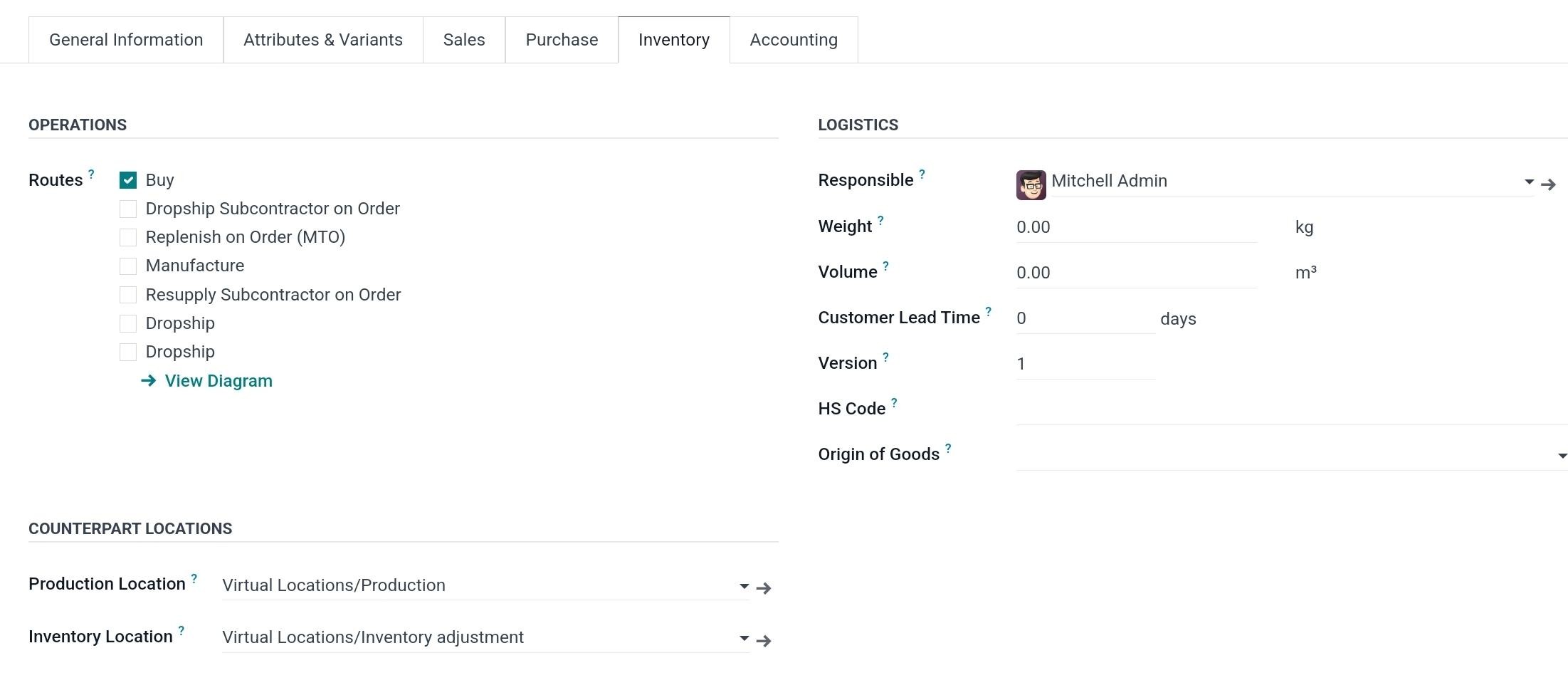The height and width of the screenshot is (700, 1568).
Task: Check Dropship Subcontractor on Order route
Action: pos(128,209)
